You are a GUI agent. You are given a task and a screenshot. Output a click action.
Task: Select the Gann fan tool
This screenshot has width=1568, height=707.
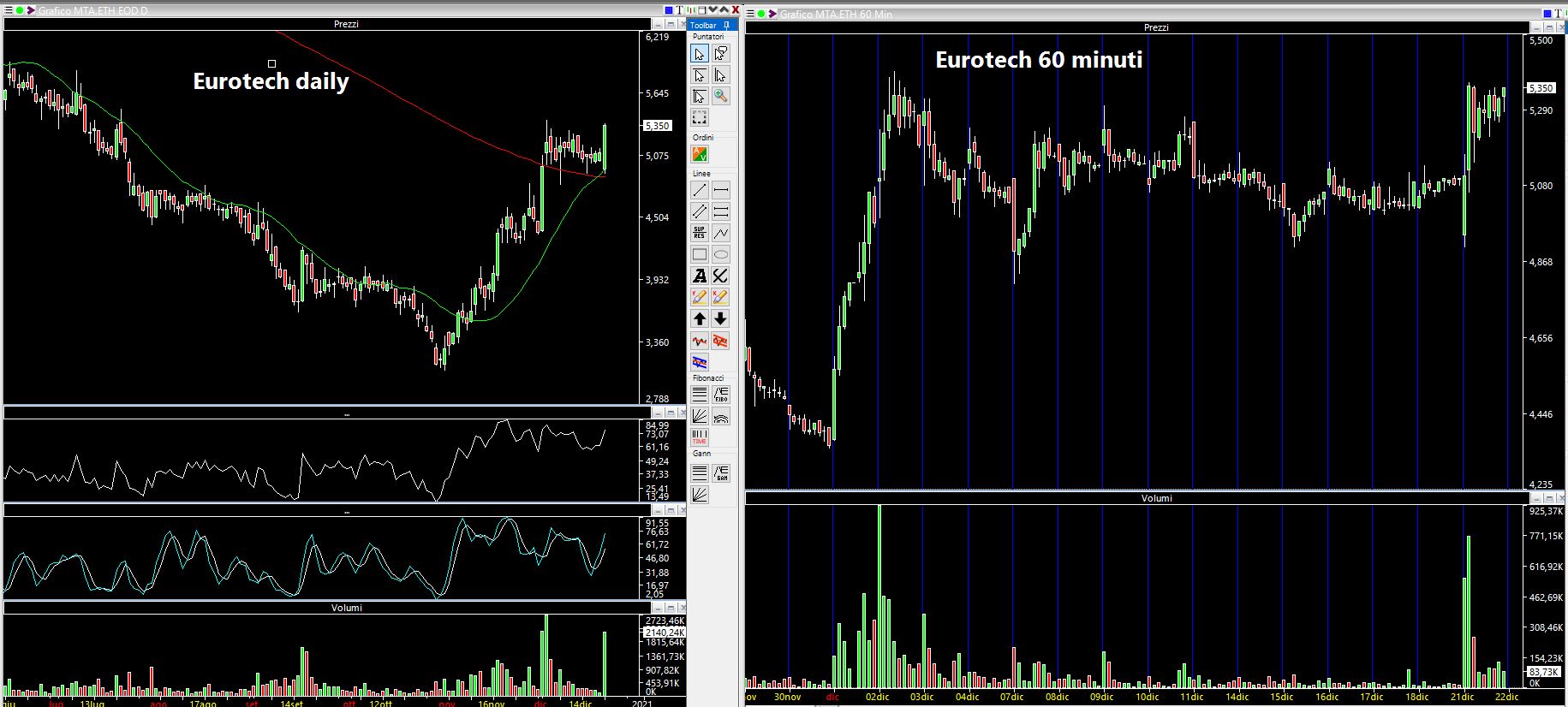tap(700, 494)
